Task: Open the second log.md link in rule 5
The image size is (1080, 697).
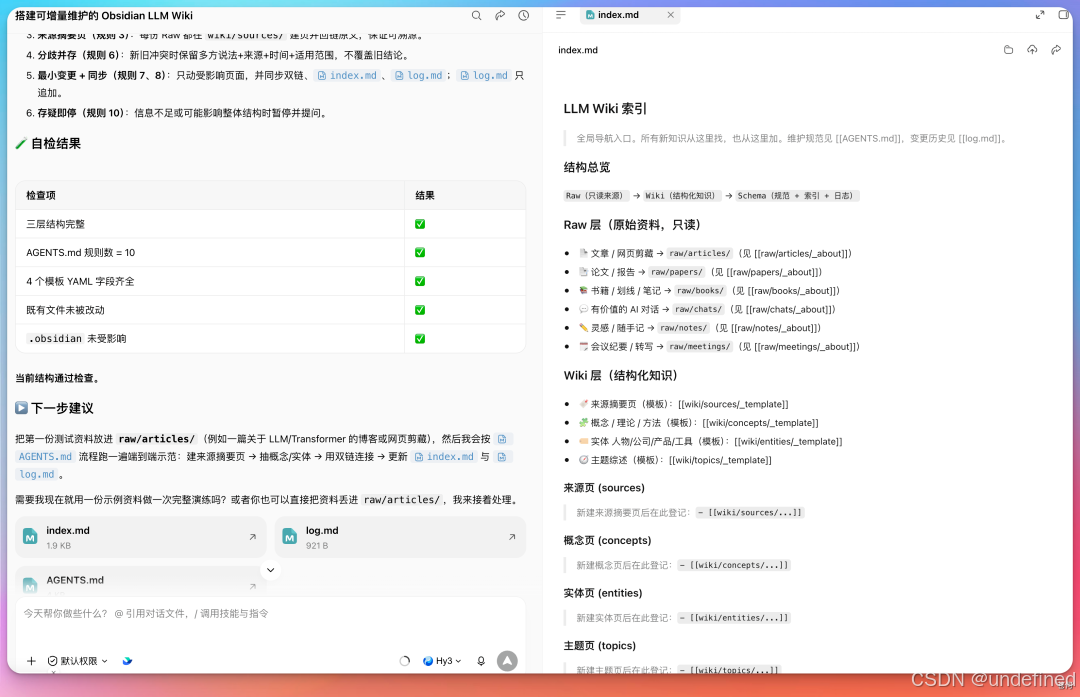Action: click(484, 76)
